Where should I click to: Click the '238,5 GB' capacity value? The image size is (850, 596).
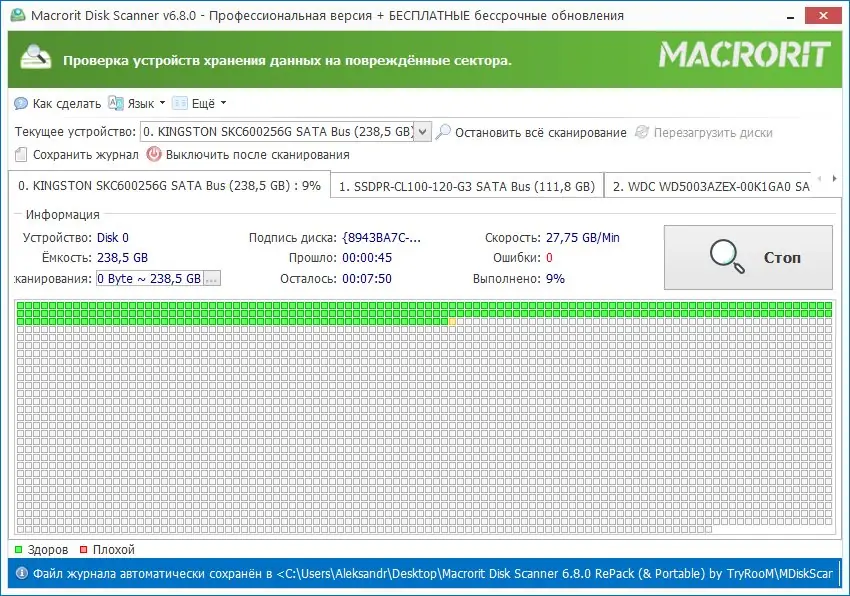click(x=122, y=258)
